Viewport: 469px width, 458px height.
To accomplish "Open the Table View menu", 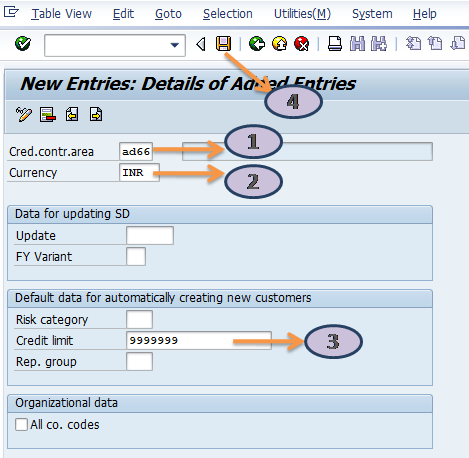I will click(61, 14).
